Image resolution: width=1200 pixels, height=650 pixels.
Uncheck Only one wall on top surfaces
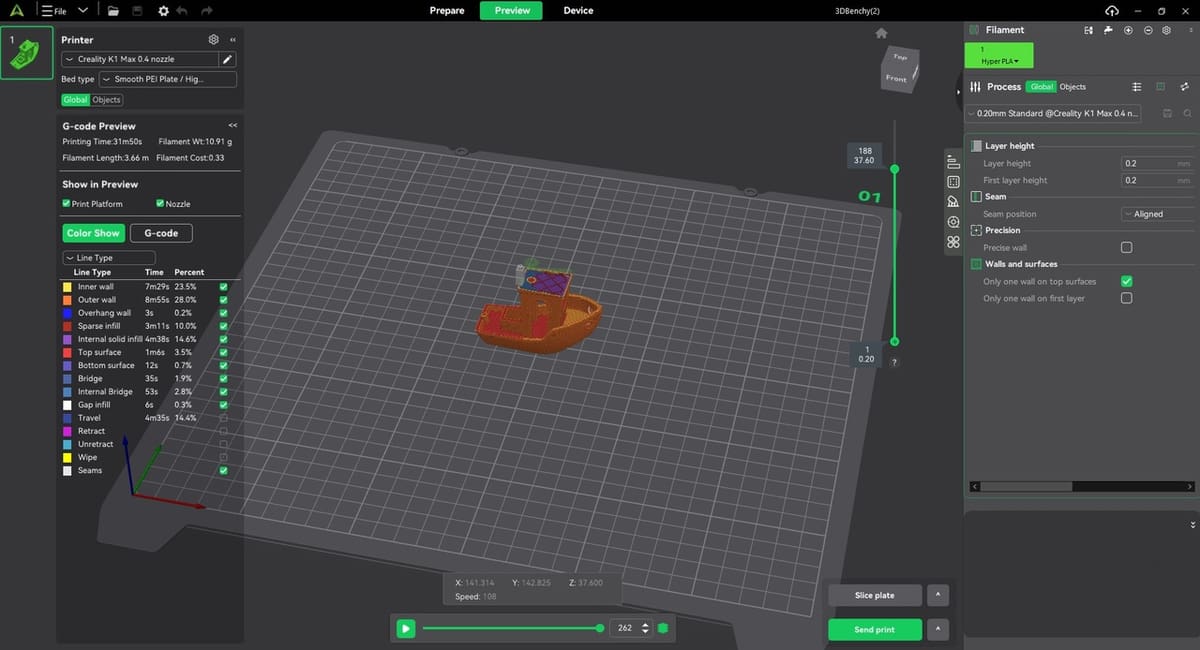[1127, 281]
